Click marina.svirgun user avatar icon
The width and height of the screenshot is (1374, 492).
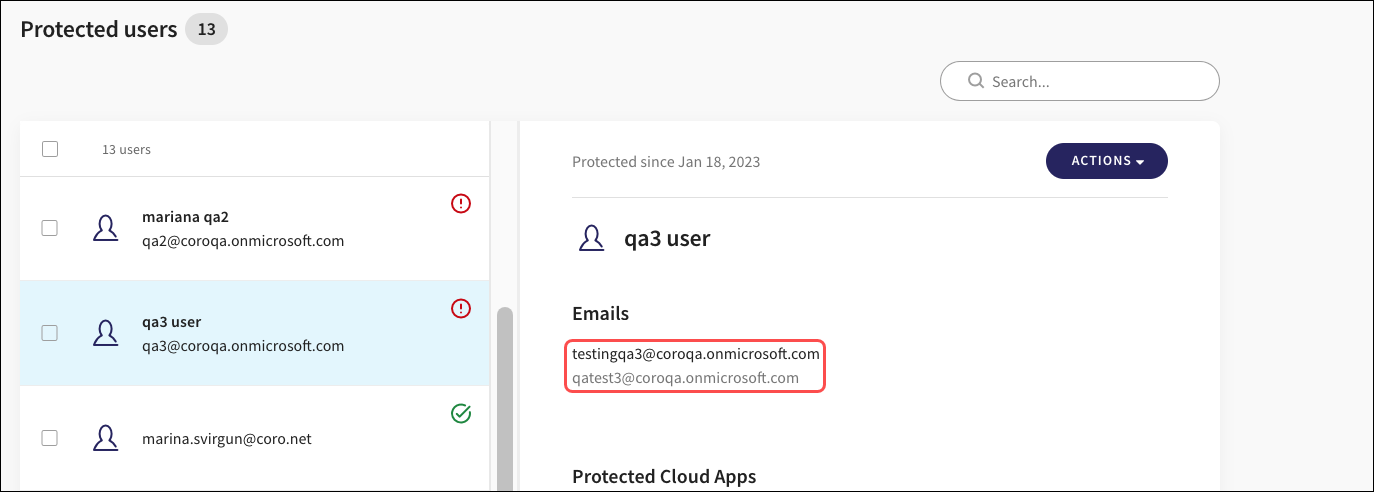[105, 438]
